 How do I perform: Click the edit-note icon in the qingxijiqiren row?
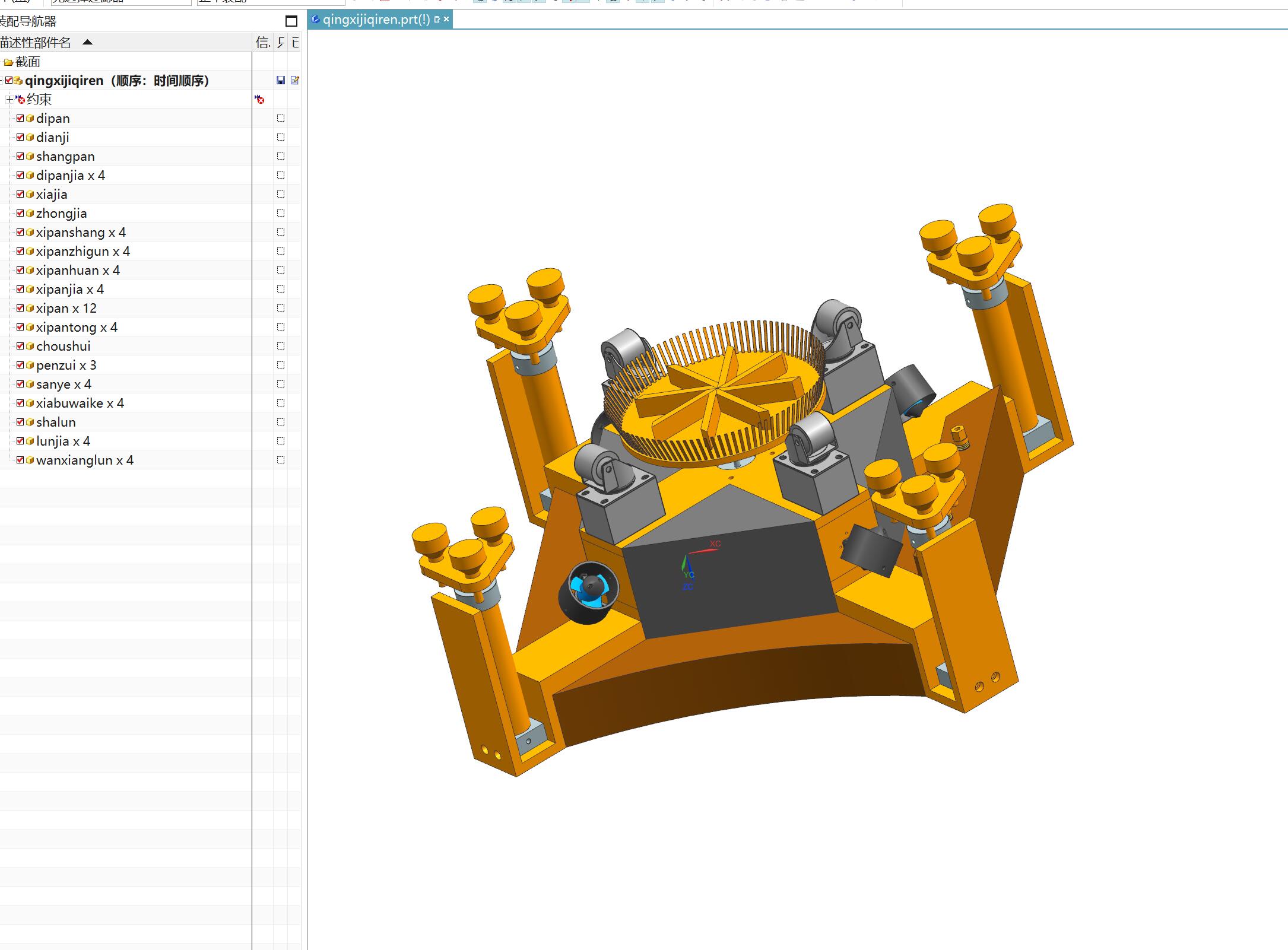pos(295,80)
